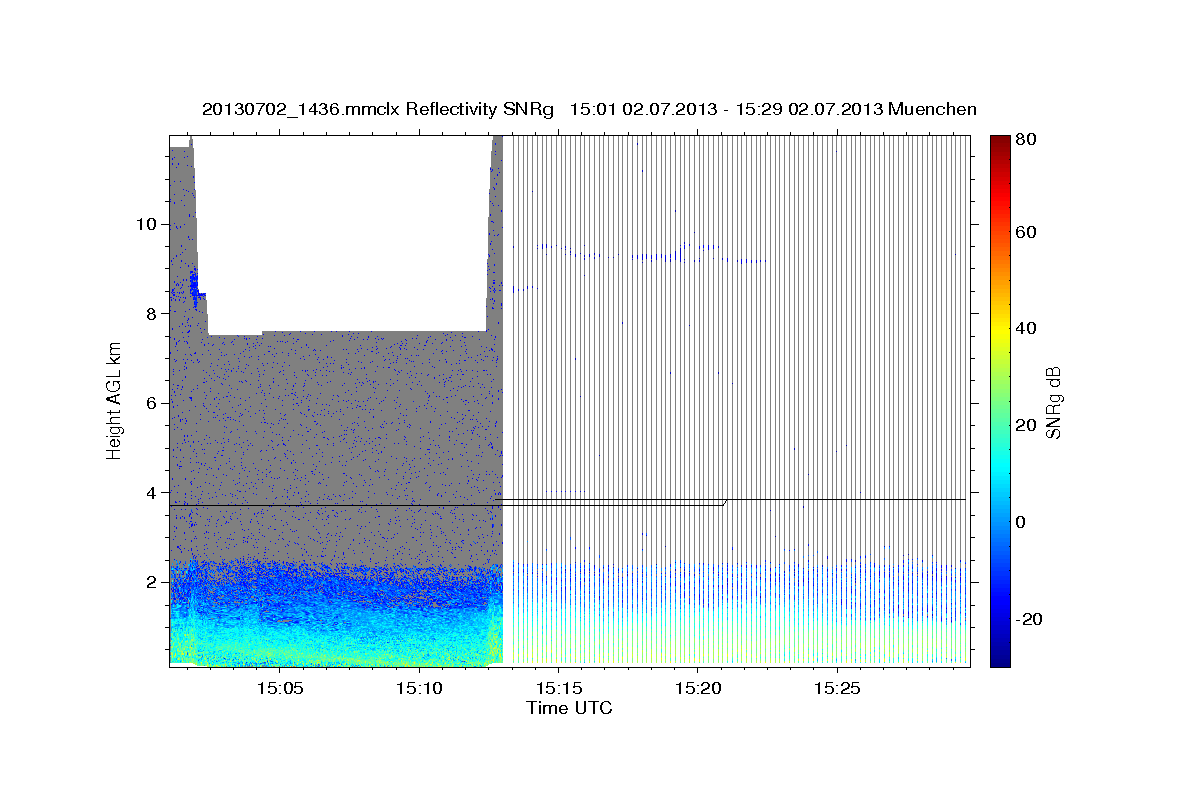Click the 15:10 time tick label
Screen dimensions: 1200x800
(x=419, y=688)
